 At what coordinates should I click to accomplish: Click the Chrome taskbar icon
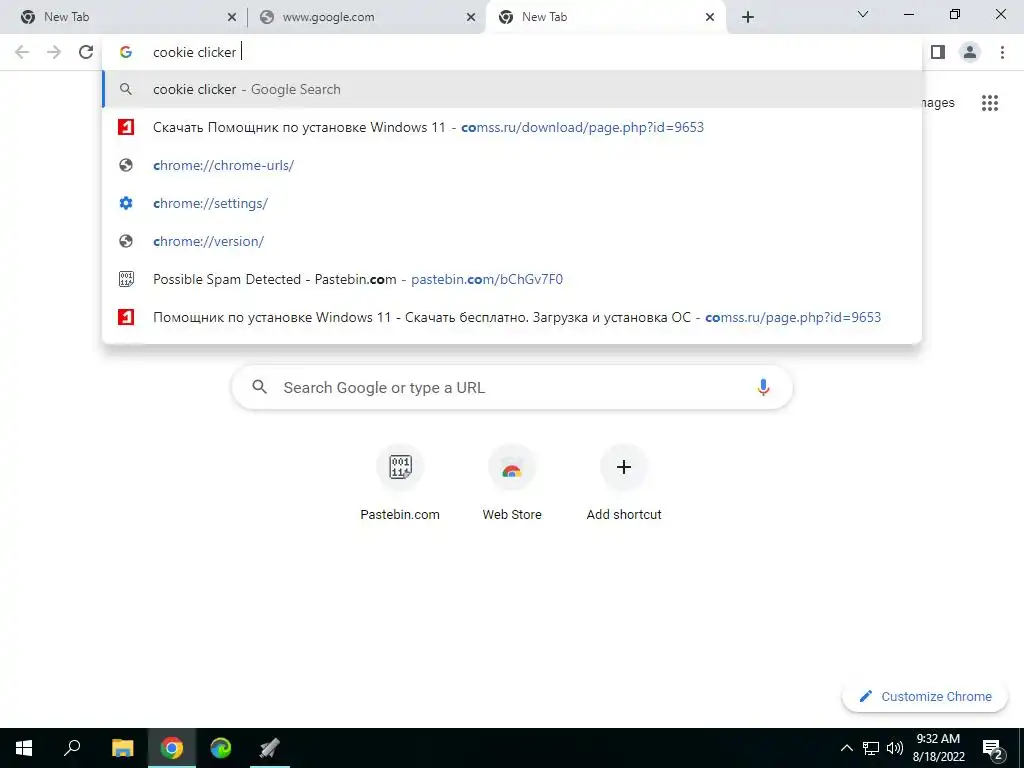(x=172, y=748)
